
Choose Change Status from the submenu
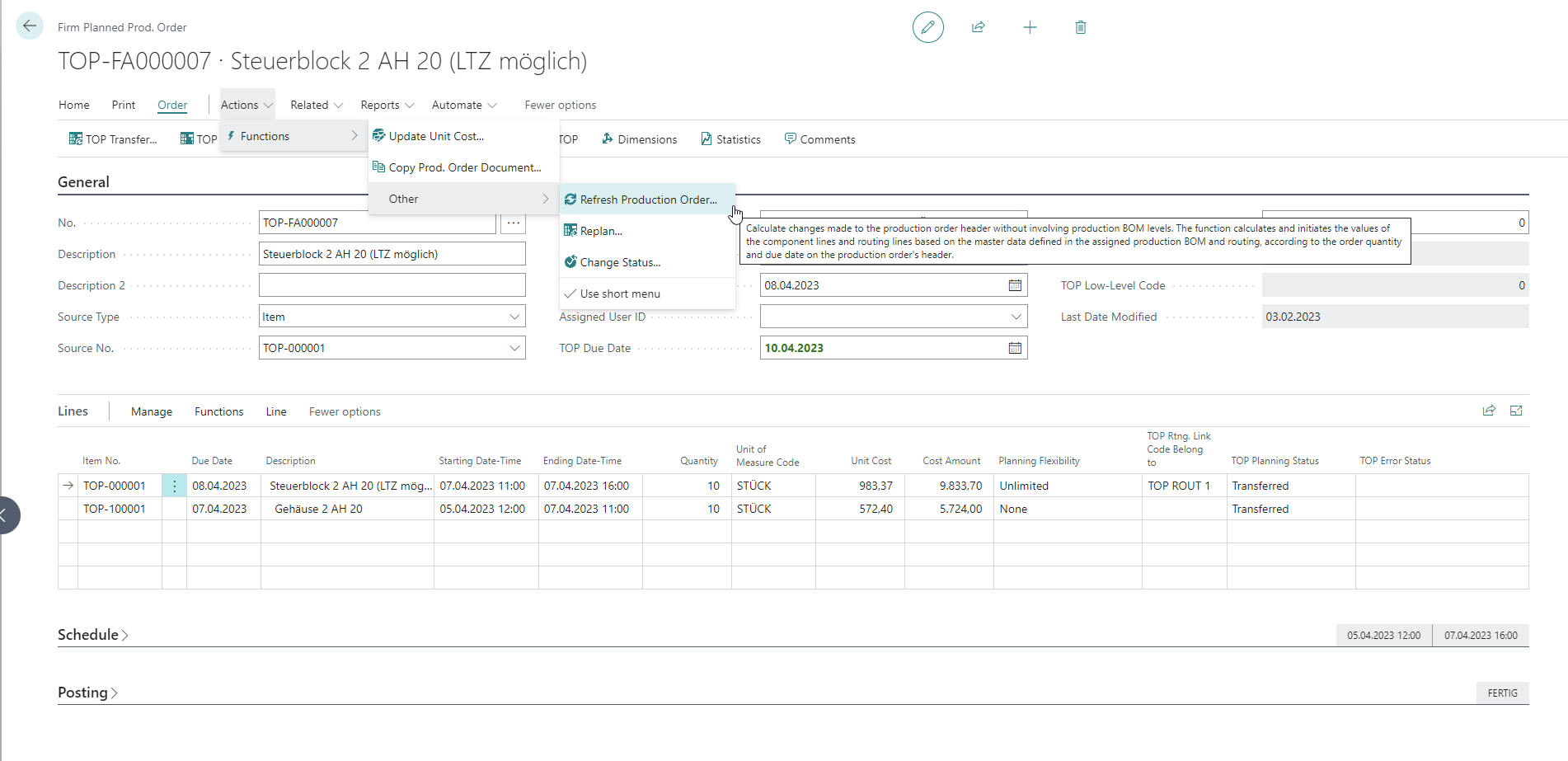(620, 262)
